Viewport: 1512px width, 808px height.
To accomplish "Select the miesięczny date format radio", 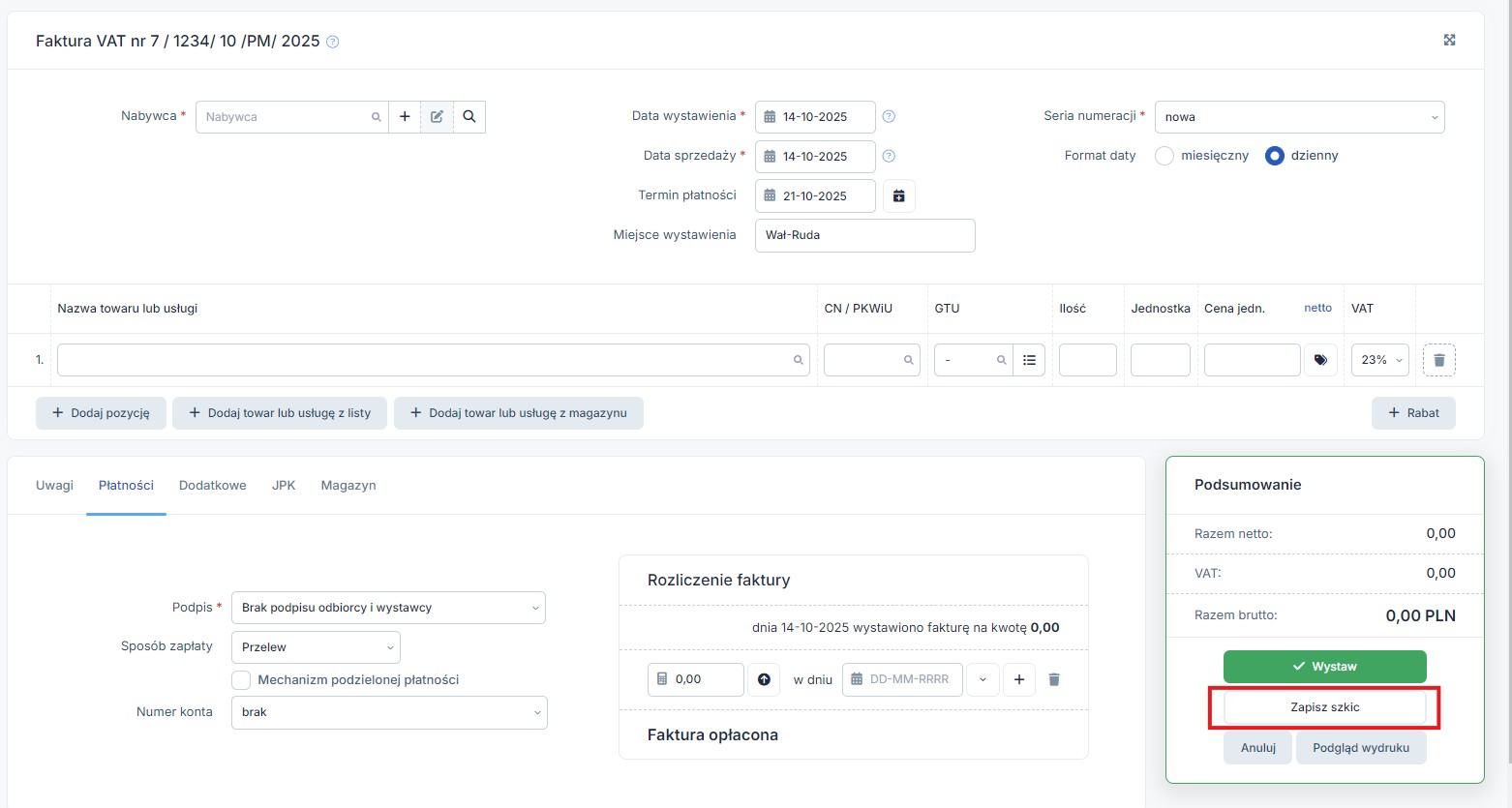I will (1164, 156).
